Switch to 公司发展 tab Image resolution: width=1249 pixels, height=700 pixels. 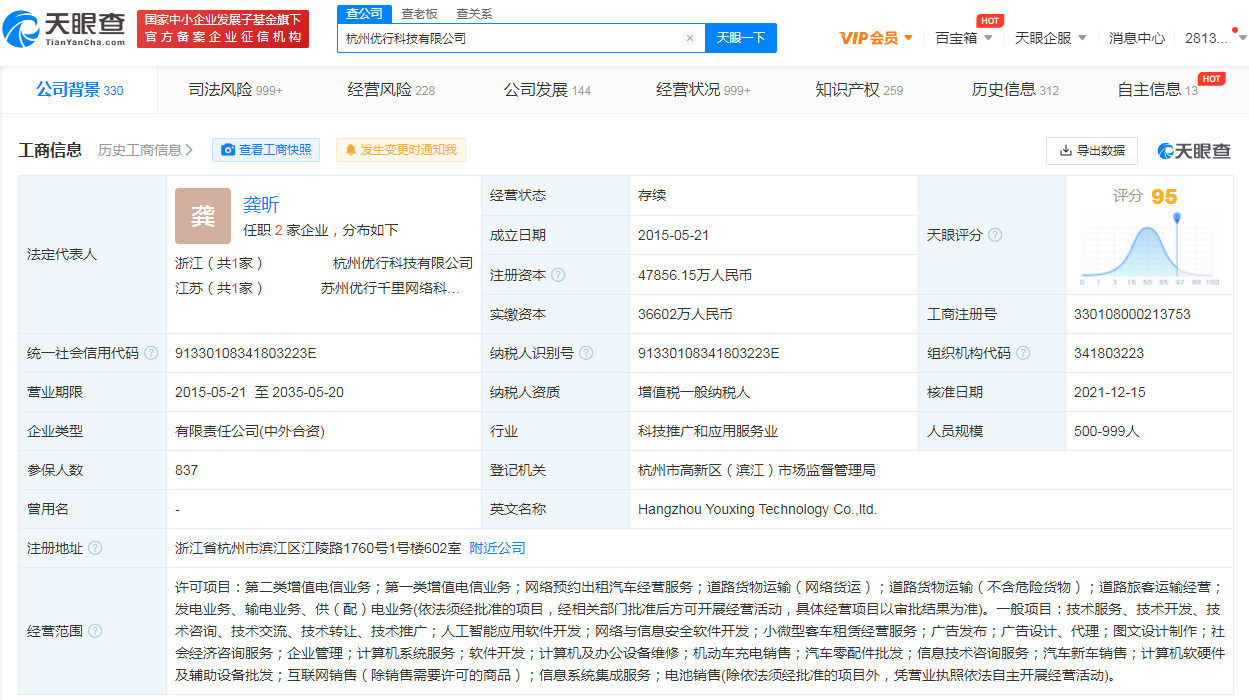pos(547,90)
